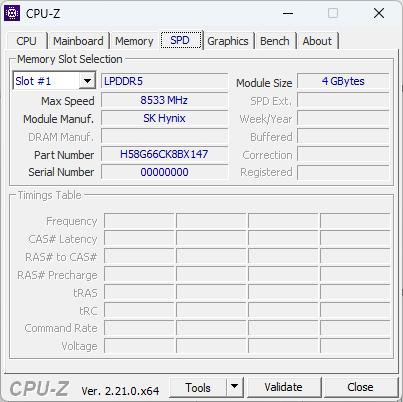Click the Module Size 4 GBytes field

point(343,81)
